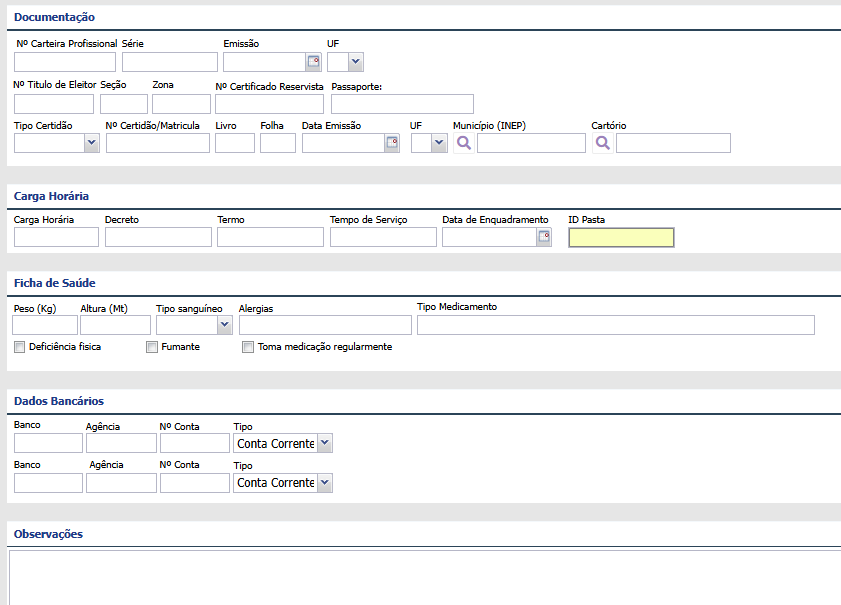This screenshot has width=841, height=605.
Task: Click the Banco field in second bank row
Action: 48,483
